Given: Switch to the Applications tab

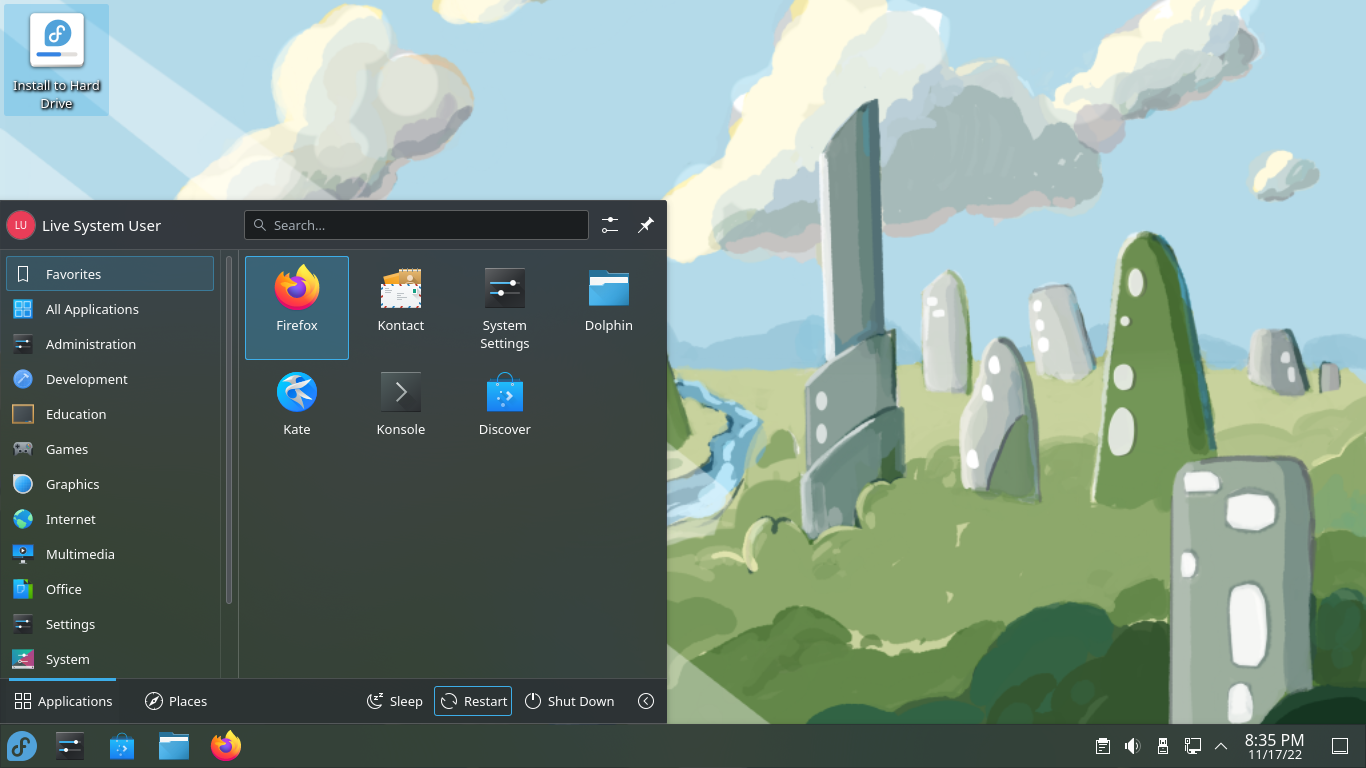Looking at the screenshot, I should point(63,701).
